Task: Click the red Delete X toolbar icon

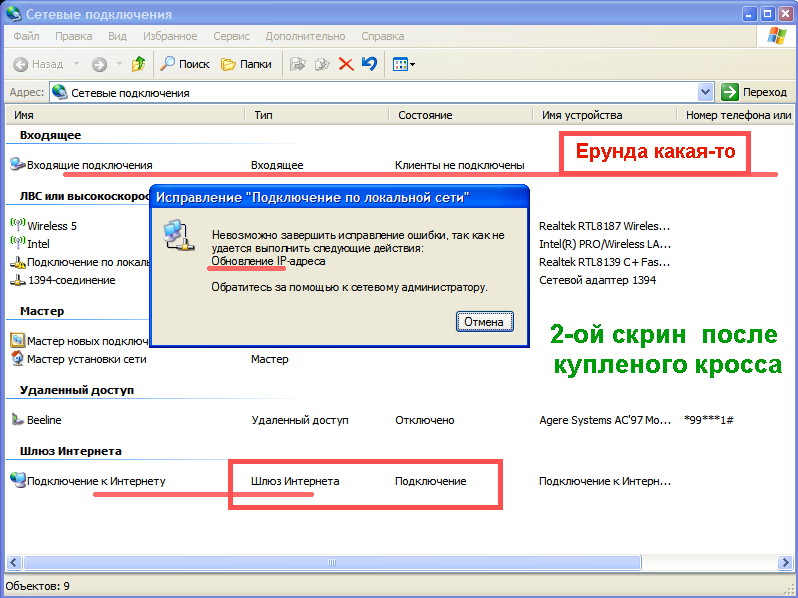Action: click(x=346, y=64)
